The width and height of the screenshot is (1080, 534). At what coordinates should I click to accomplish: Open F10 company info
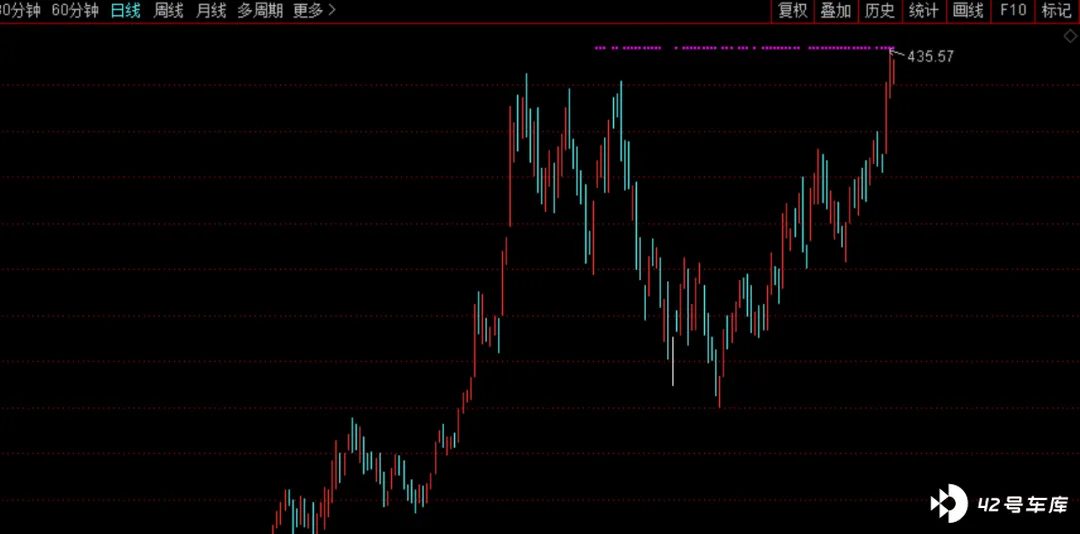point(1012,10)
